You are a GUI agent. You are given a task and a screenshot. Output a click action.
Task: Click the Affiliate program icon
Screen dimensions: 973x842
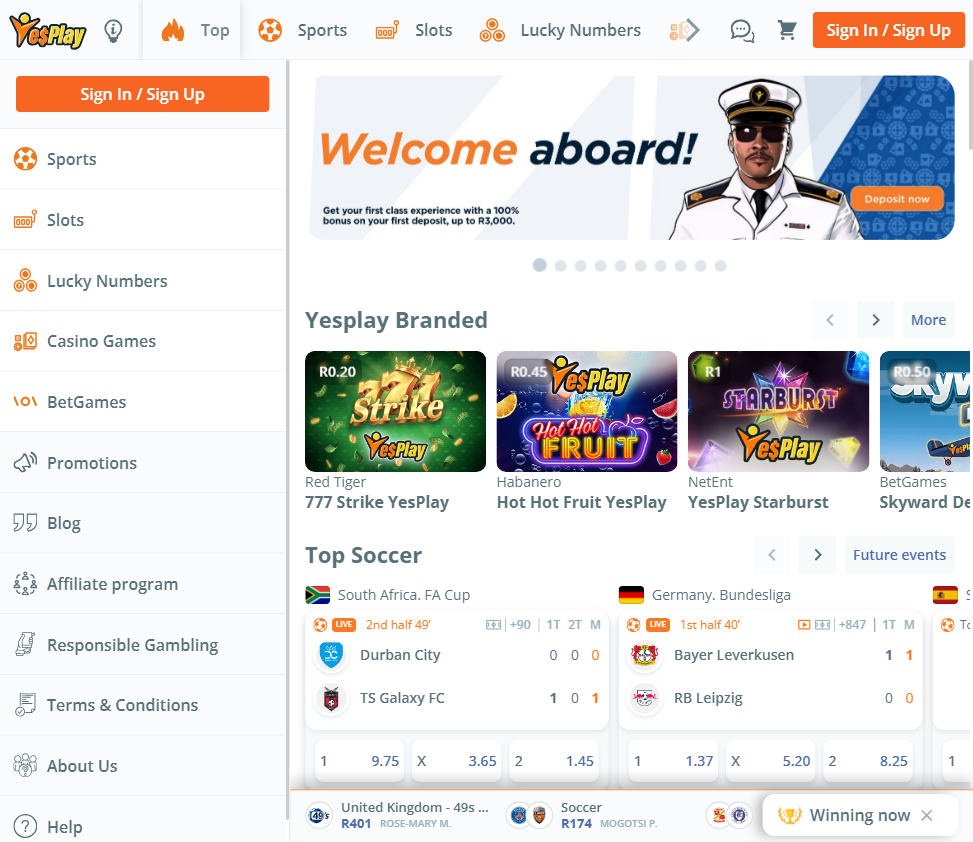(x=25, y=583)
